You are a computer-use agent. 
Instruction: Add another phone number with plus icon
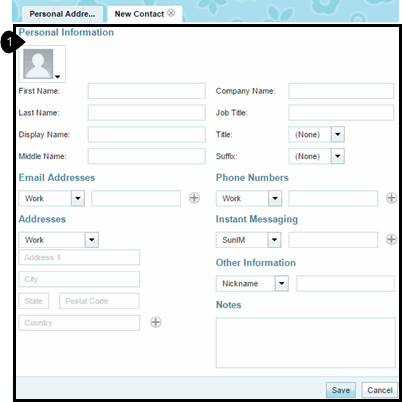391,198
